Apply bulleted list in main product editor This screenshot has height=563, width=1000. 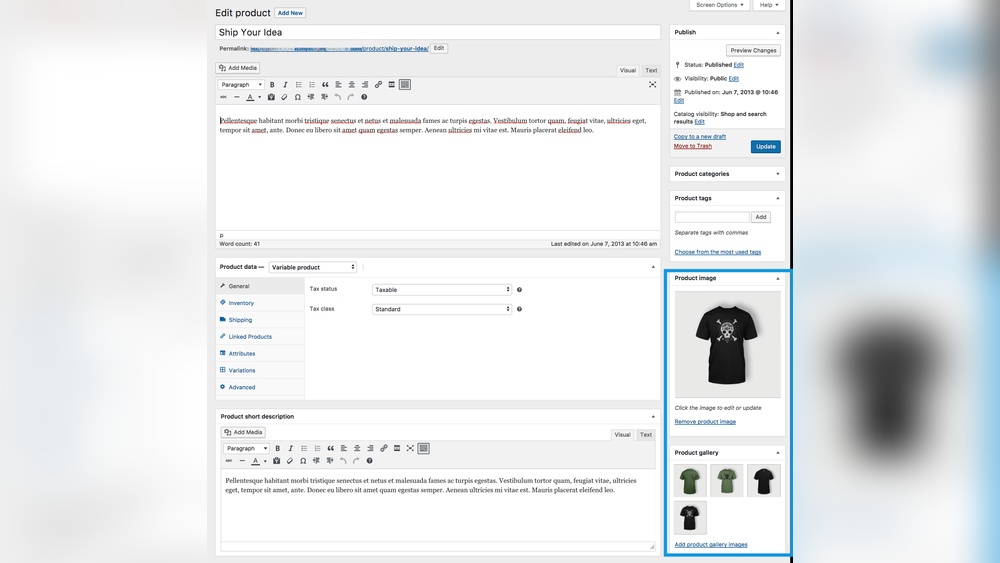(298, 85)
